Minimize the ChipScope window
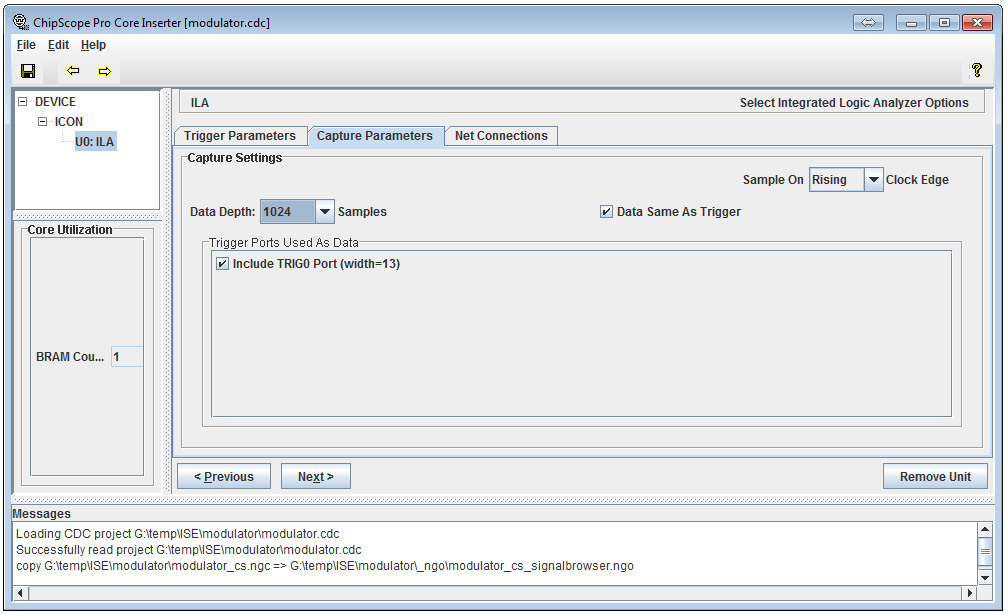Image resolution: width=1008 pixels, height=615 pixels. click(x=911, y=22)
